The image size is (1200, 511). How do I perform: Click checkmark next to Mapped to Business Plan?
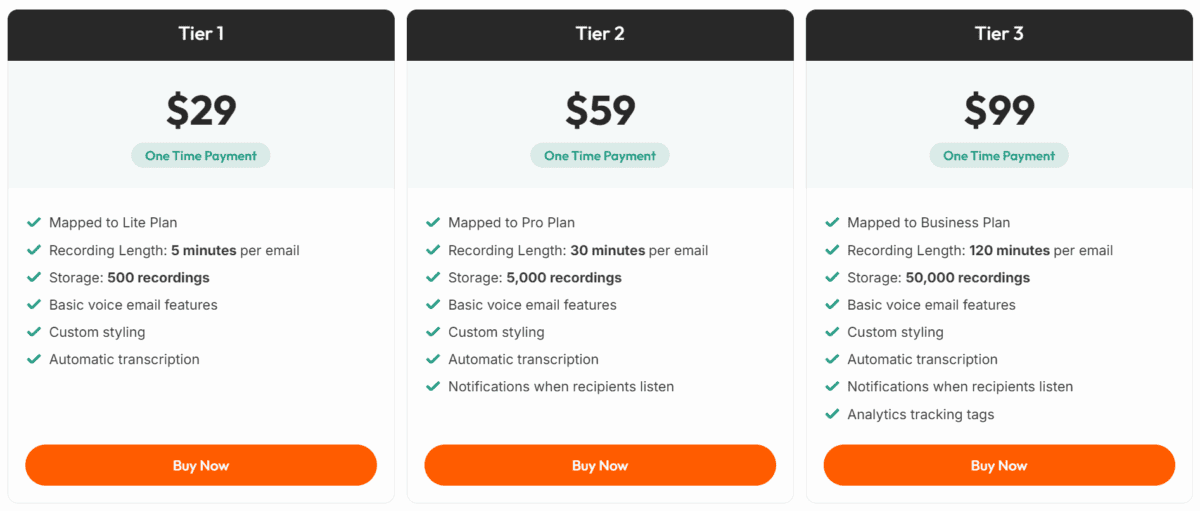point(832,223)
